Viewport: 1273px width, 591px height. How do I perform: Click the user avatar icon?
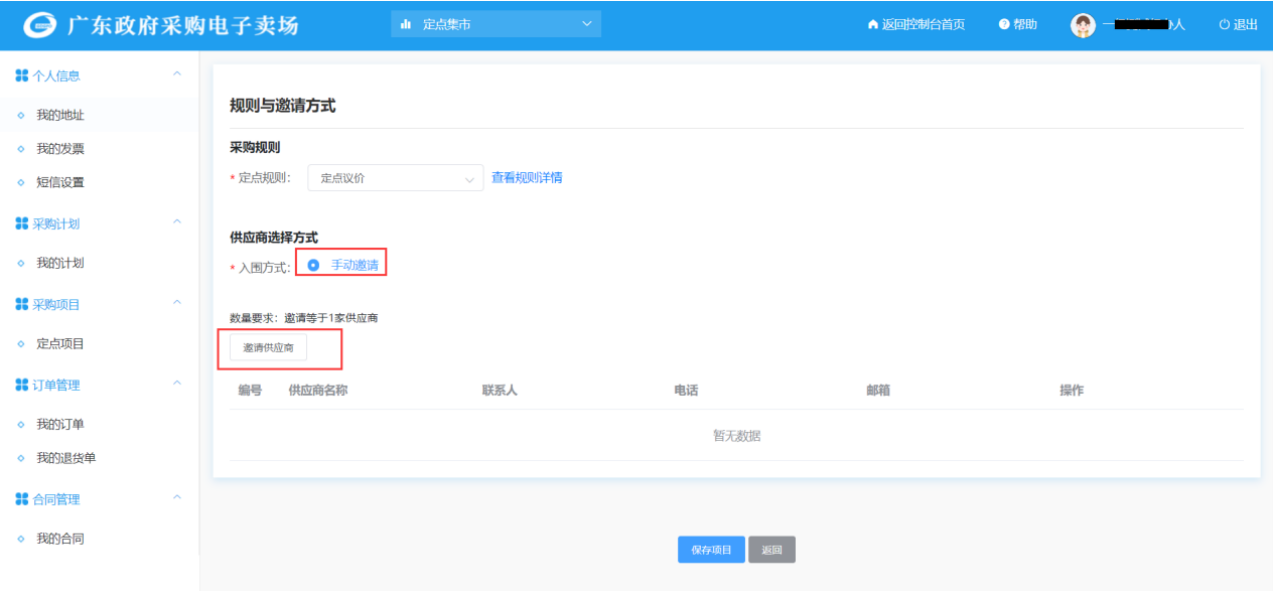coord(1082,25)
